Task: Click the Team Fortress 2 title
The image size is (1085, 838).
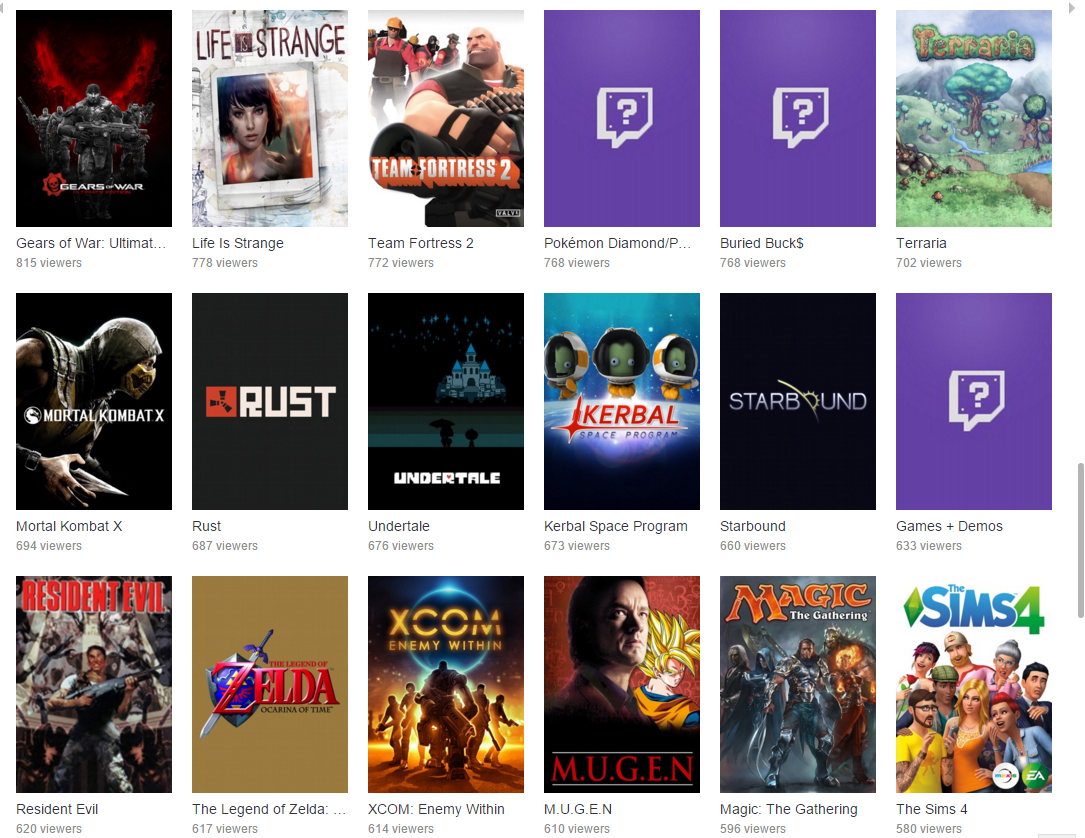Action: coord(421,243)
